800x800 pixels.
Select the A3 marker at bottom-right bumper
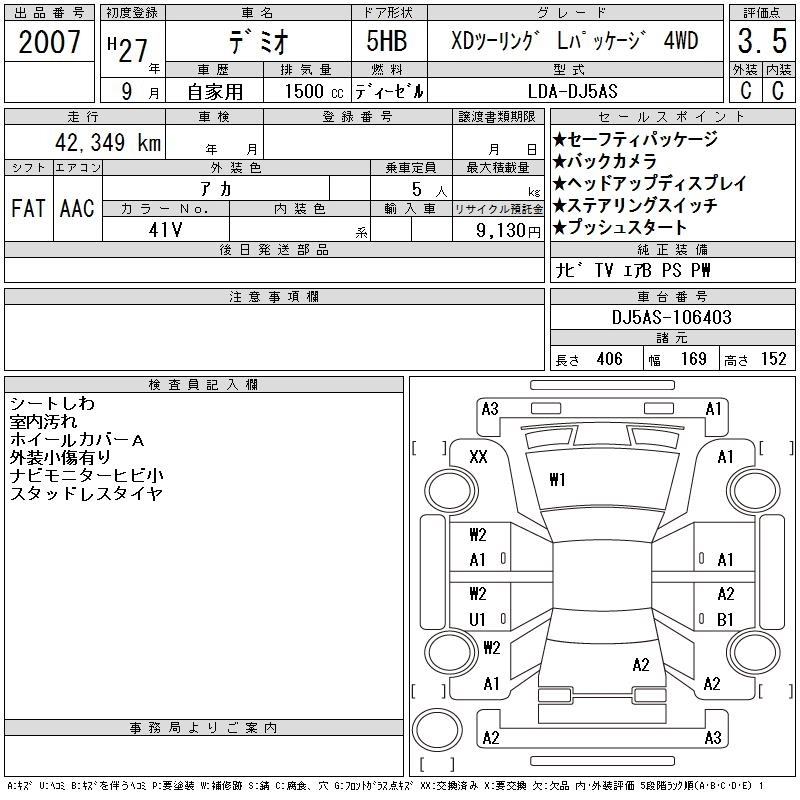pos(712,738)
